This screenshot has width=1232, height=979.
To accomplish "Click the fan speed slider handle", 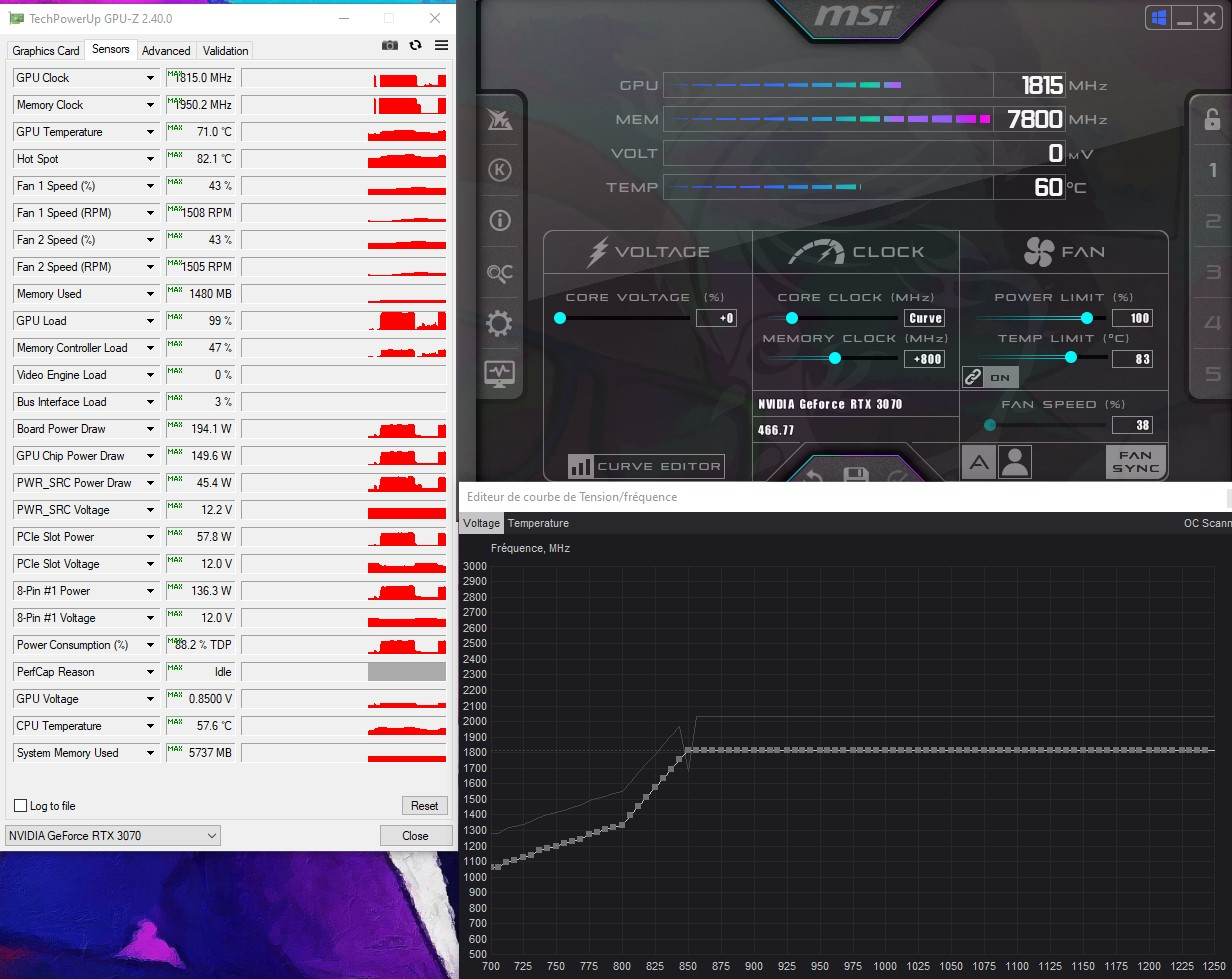I will click(x=990, y=425).
